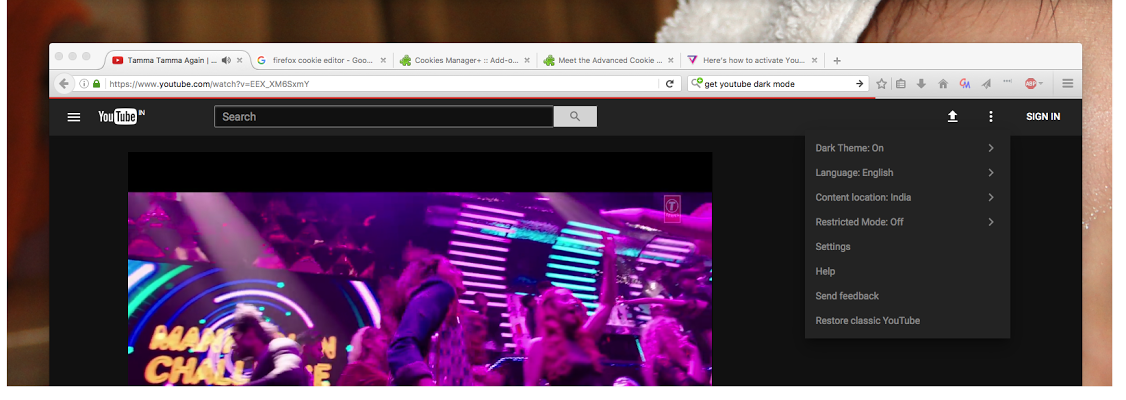The height and width of the screenshot is (400, 1126).
Task: Switch to Here's how to activate tab
Action: [753, 60]
